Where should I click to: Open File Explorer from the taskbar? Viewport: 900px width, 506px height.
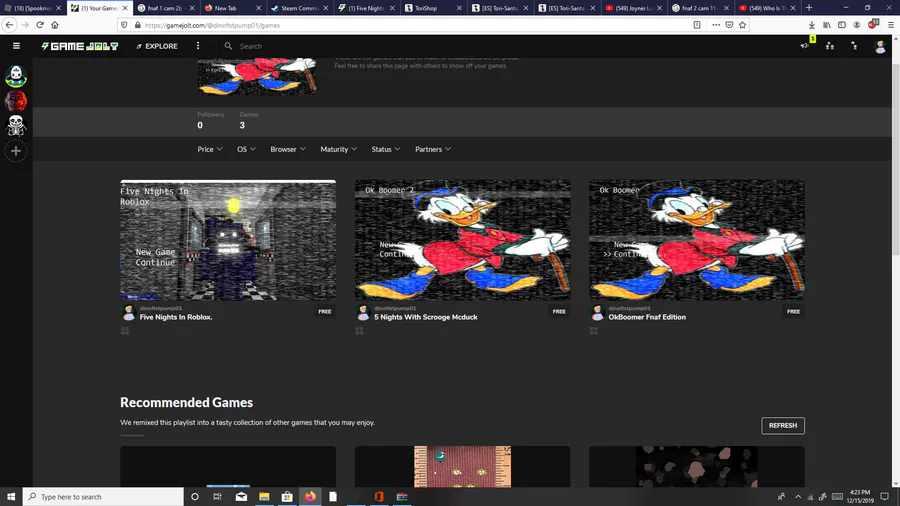point(264,496)
